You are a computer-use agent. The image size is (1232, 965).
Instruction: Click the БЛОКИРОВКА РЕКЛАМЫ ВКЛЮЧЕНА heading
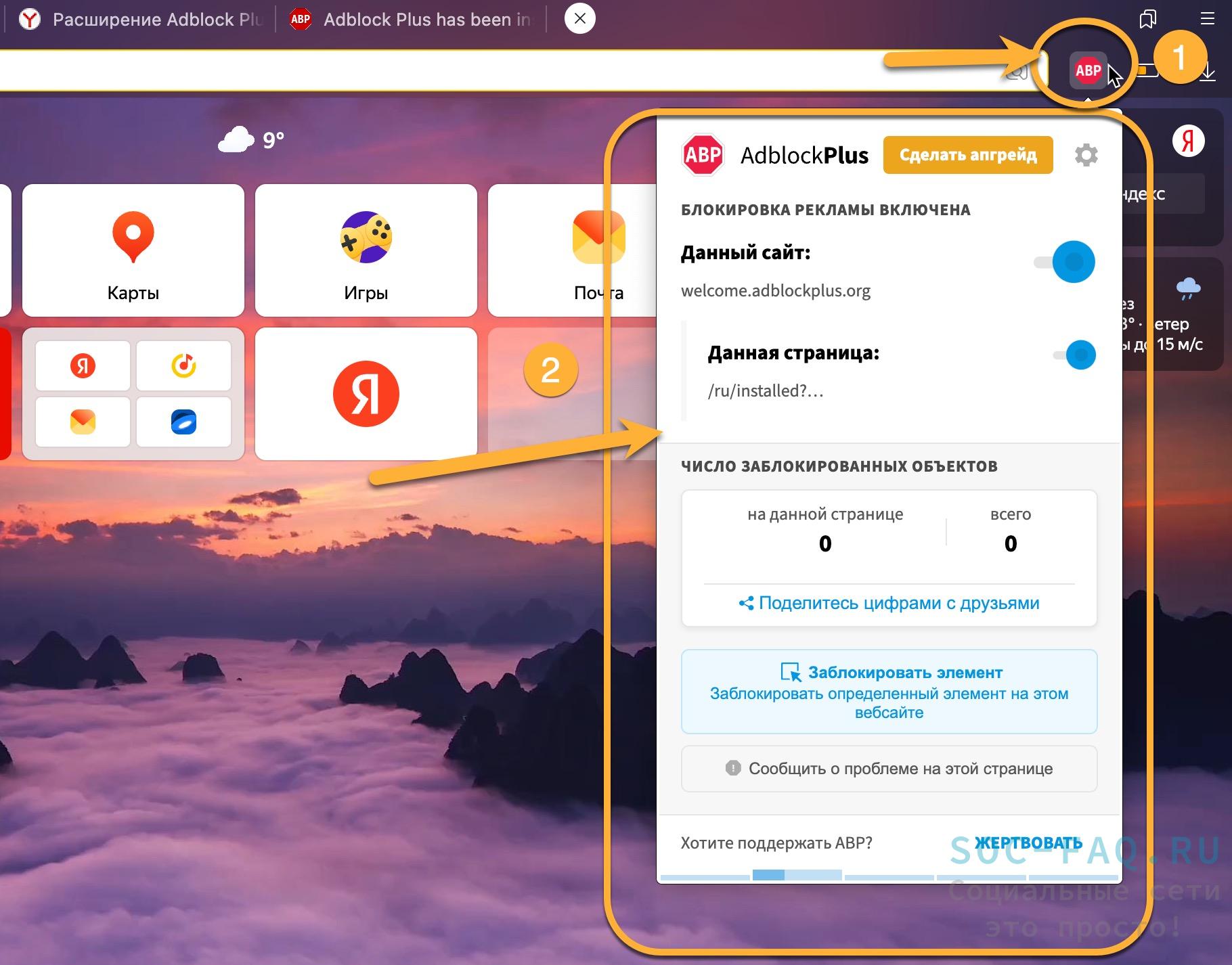click(x=826, y=210)
